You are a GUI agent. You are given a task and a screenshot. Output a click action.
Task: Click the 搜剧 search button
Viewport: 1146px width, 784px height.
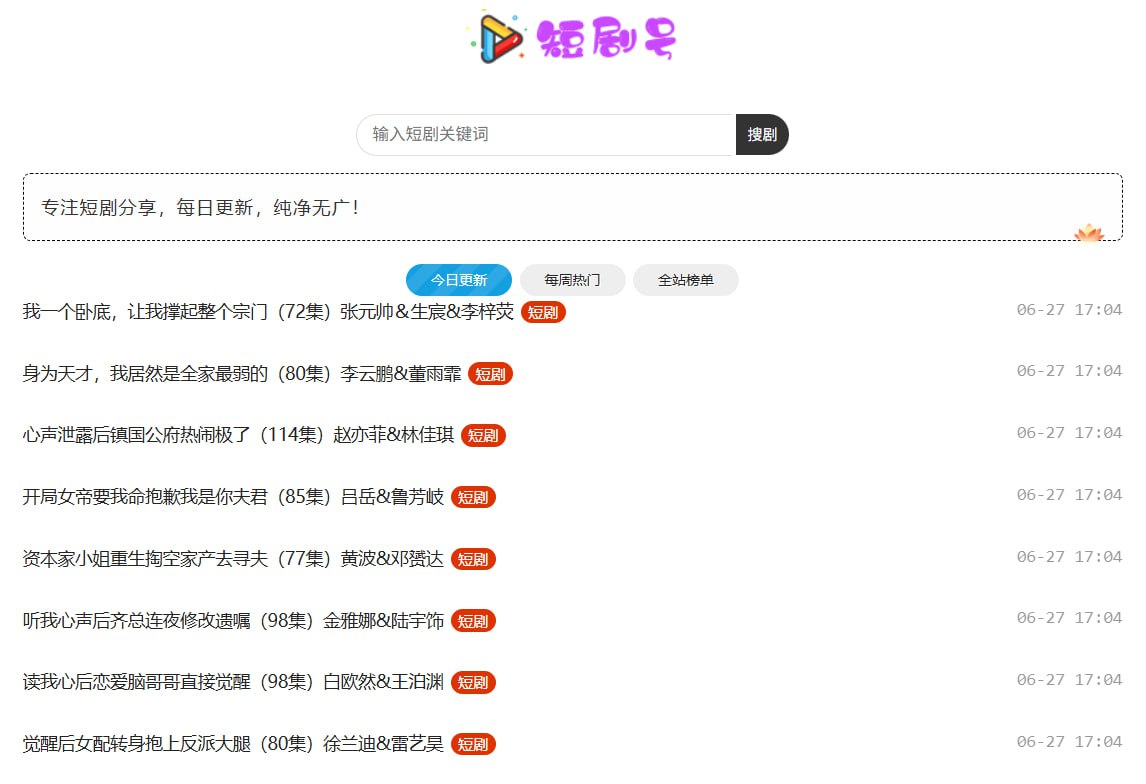(762, 134)
